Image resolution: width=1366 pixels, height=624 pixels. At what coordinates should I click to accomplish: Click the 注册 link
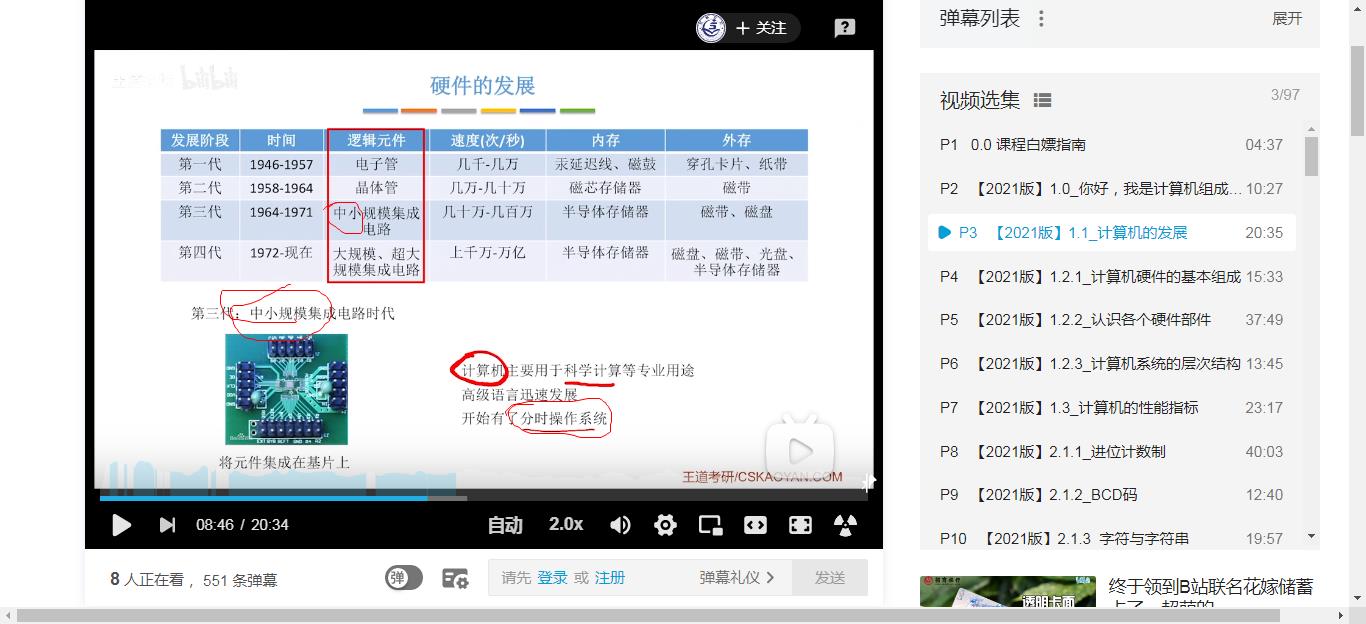point(610,578)
